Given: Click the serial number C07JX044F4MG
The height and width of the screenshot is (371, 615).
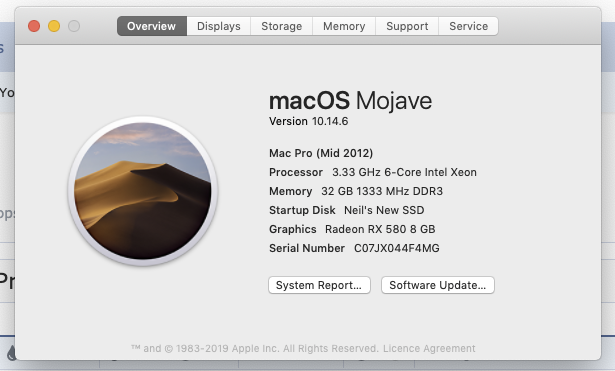Looking at the screenshot, I should click(x=397, y=248).
